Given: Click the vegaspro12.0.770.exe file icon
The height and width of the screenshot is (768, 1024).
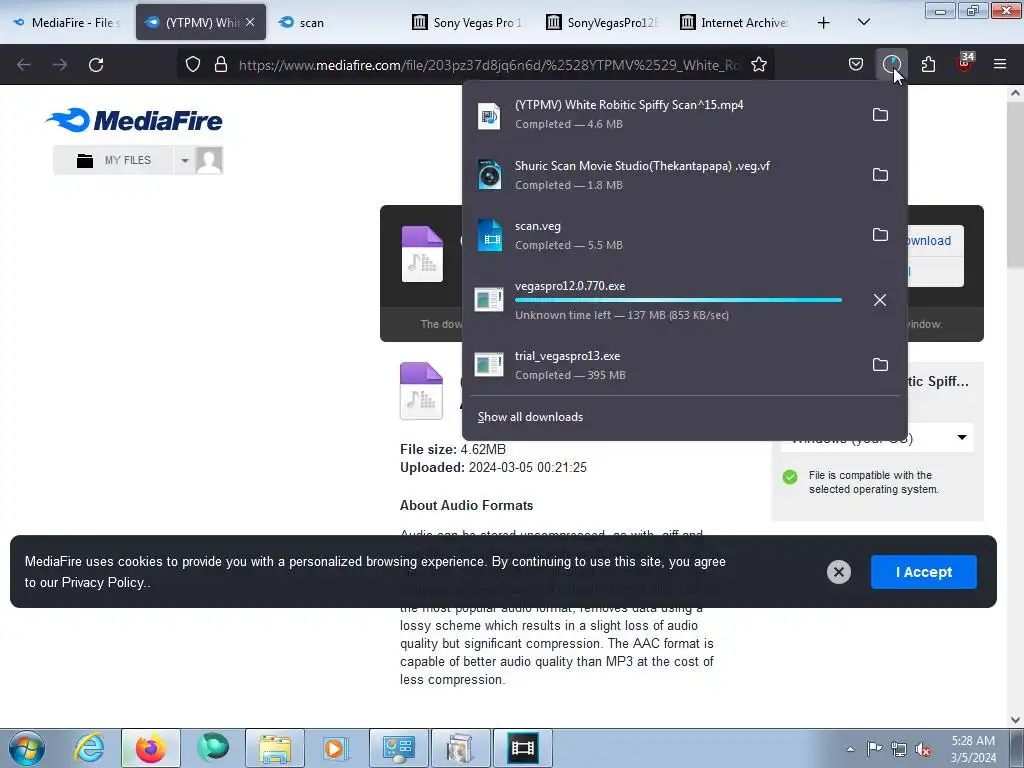Looking at the screenshot, I should pos(489,300).
